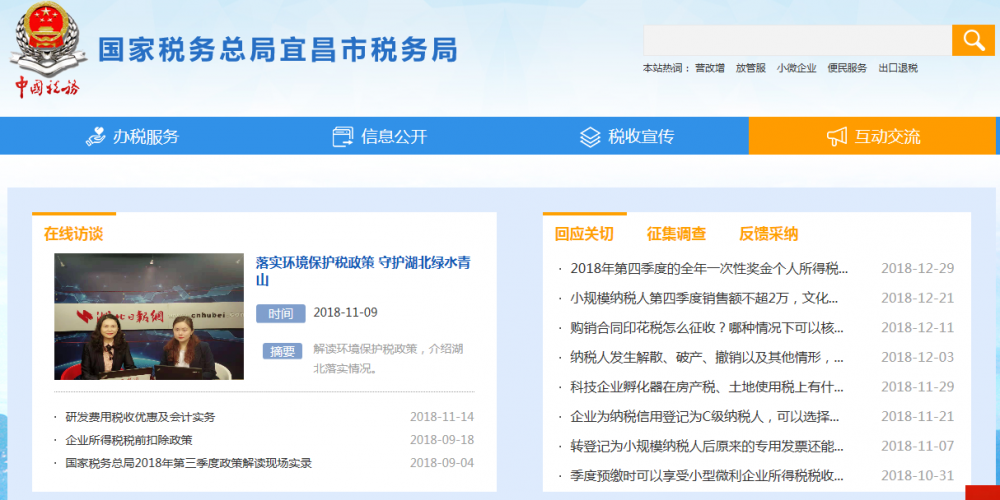
Task: Open the 放管服 hot keyword link
Action: [750, 68]
